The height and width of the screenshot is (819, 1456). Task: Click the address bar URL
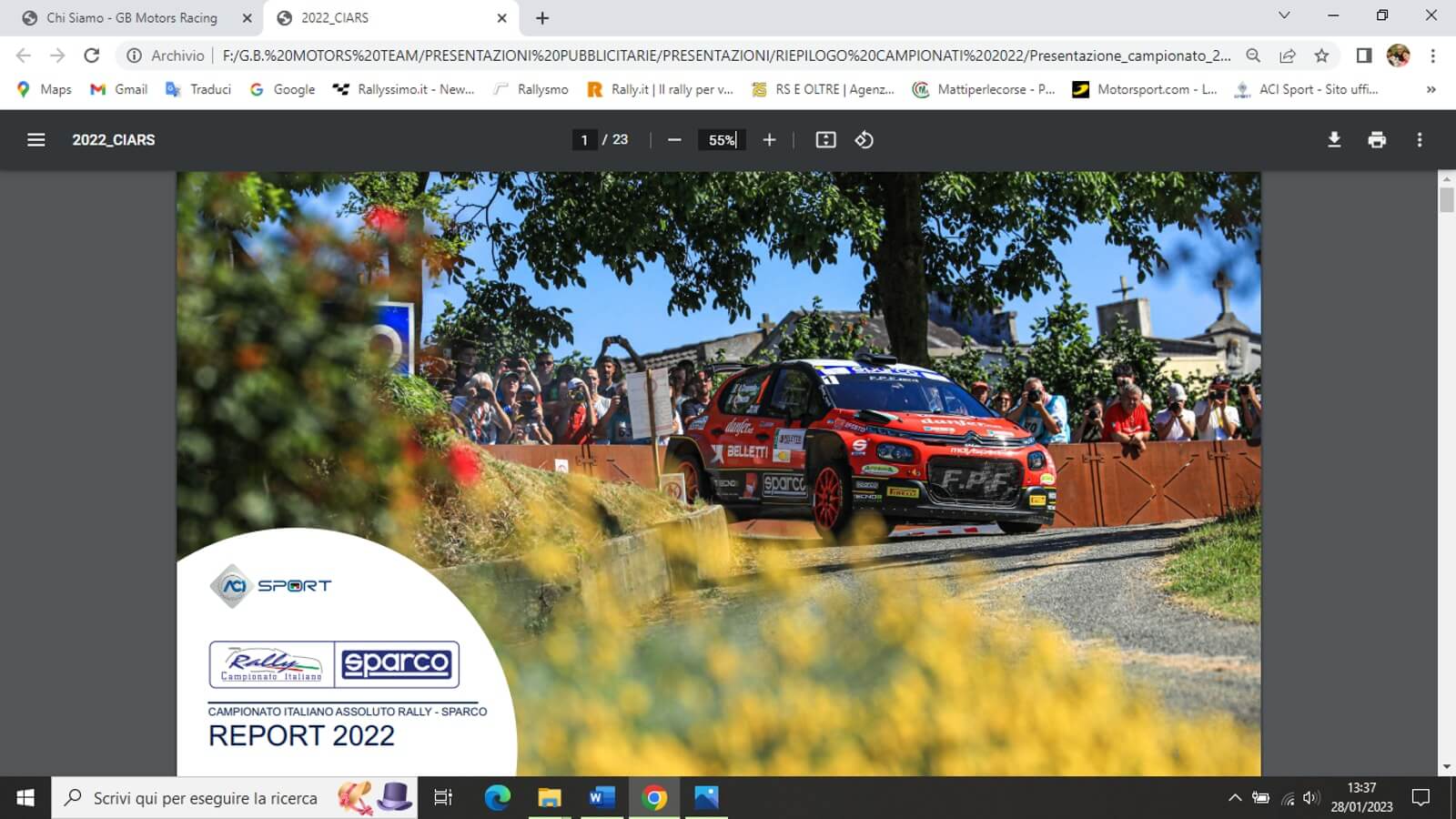click(x=726, y=56)
